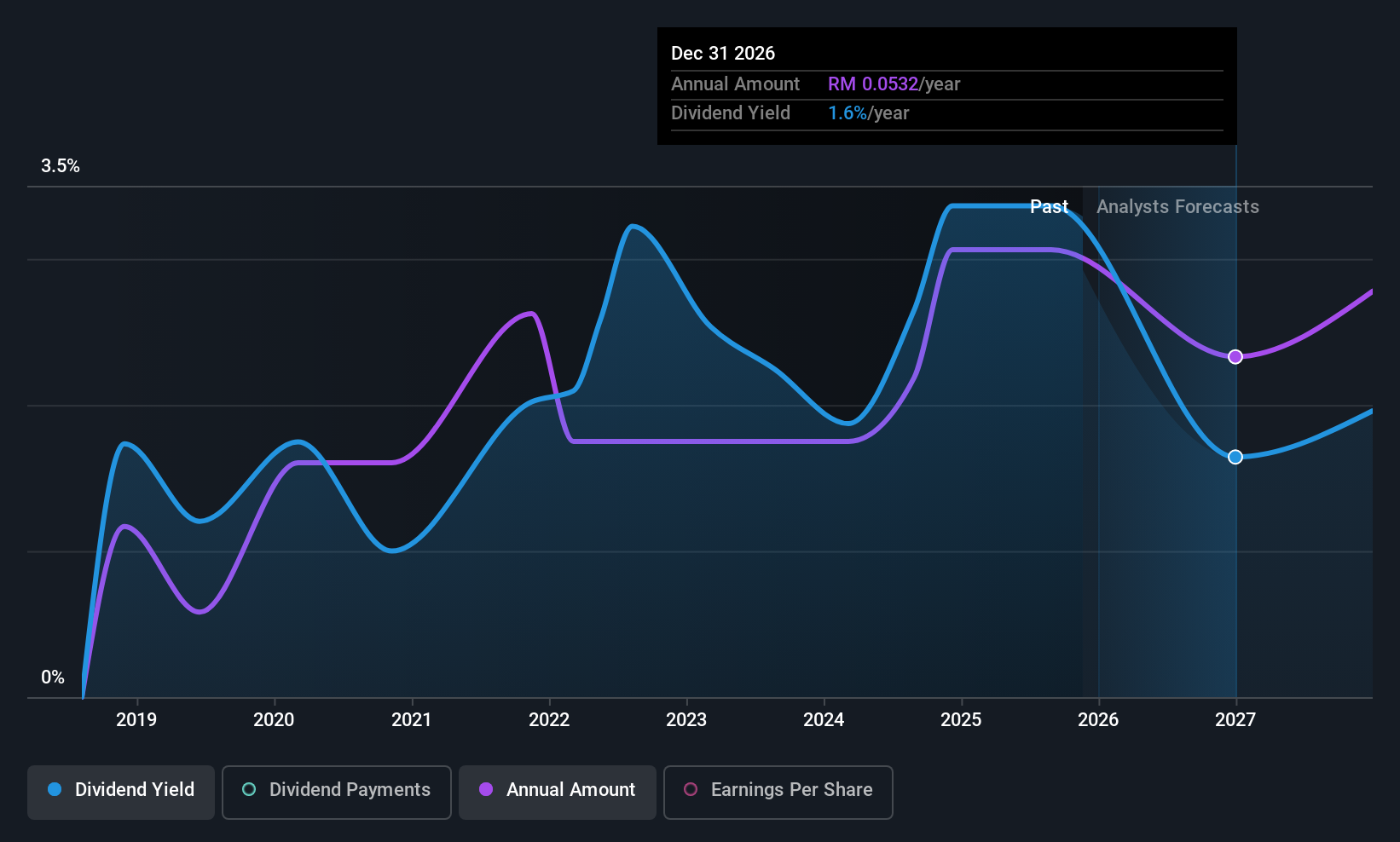Click the RM 0.0532 annual amount value

coord(873,84)
